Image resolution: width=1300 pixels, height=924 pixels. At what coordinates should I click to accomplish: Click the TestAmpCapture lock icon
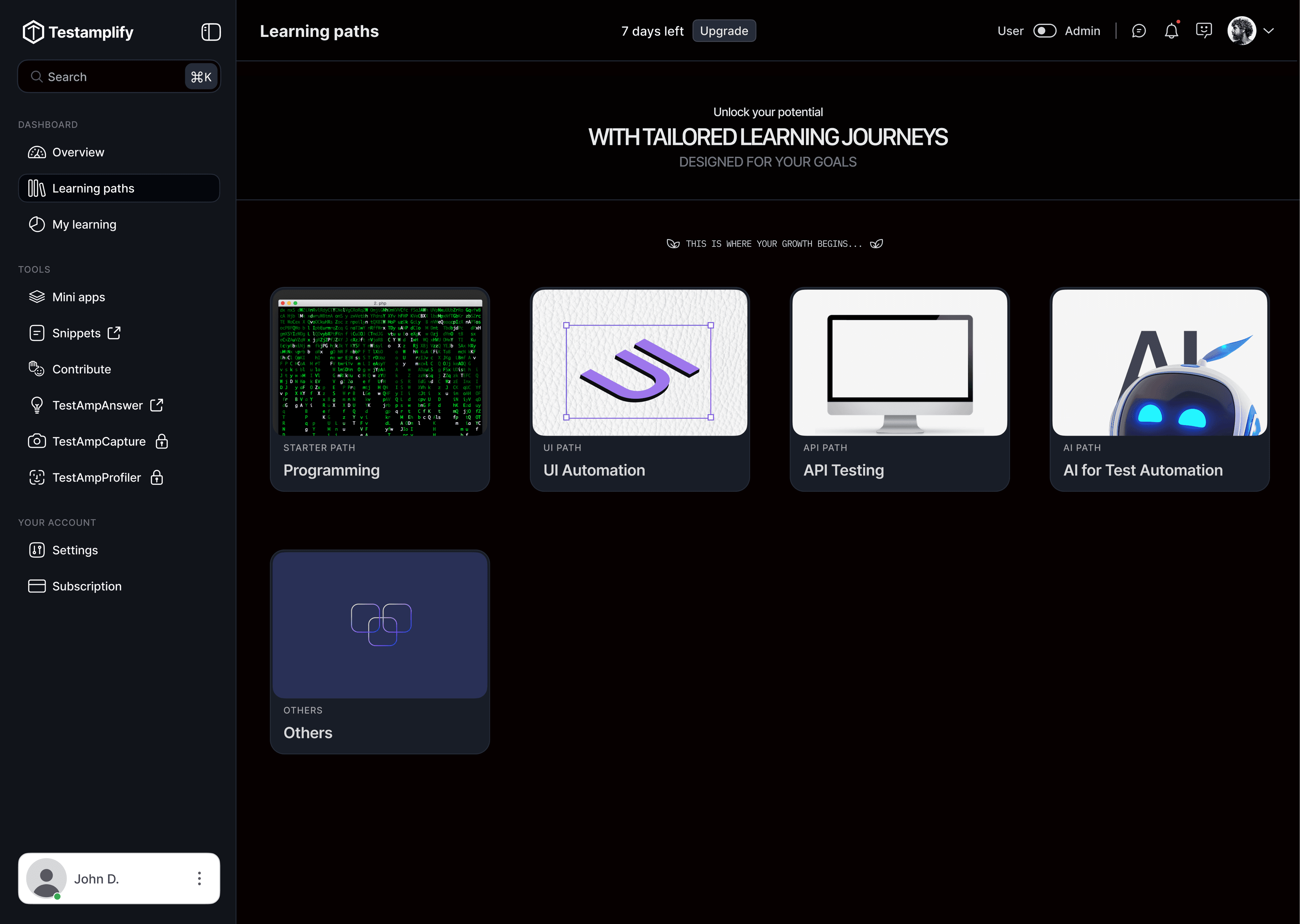tap(161, 441)
